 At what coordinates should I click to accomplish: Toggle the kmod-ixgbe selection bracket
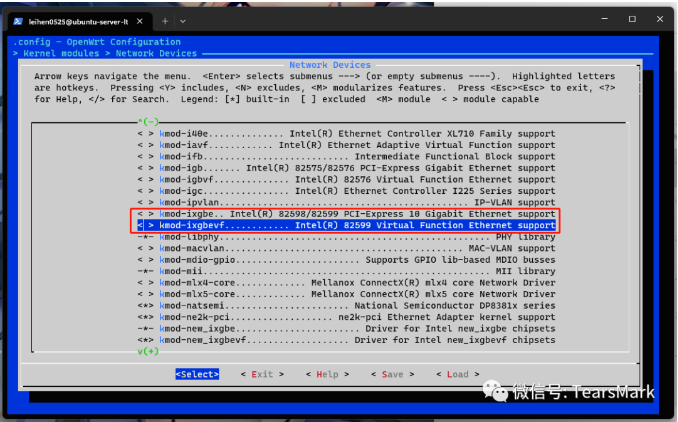(x=146, y=214)
